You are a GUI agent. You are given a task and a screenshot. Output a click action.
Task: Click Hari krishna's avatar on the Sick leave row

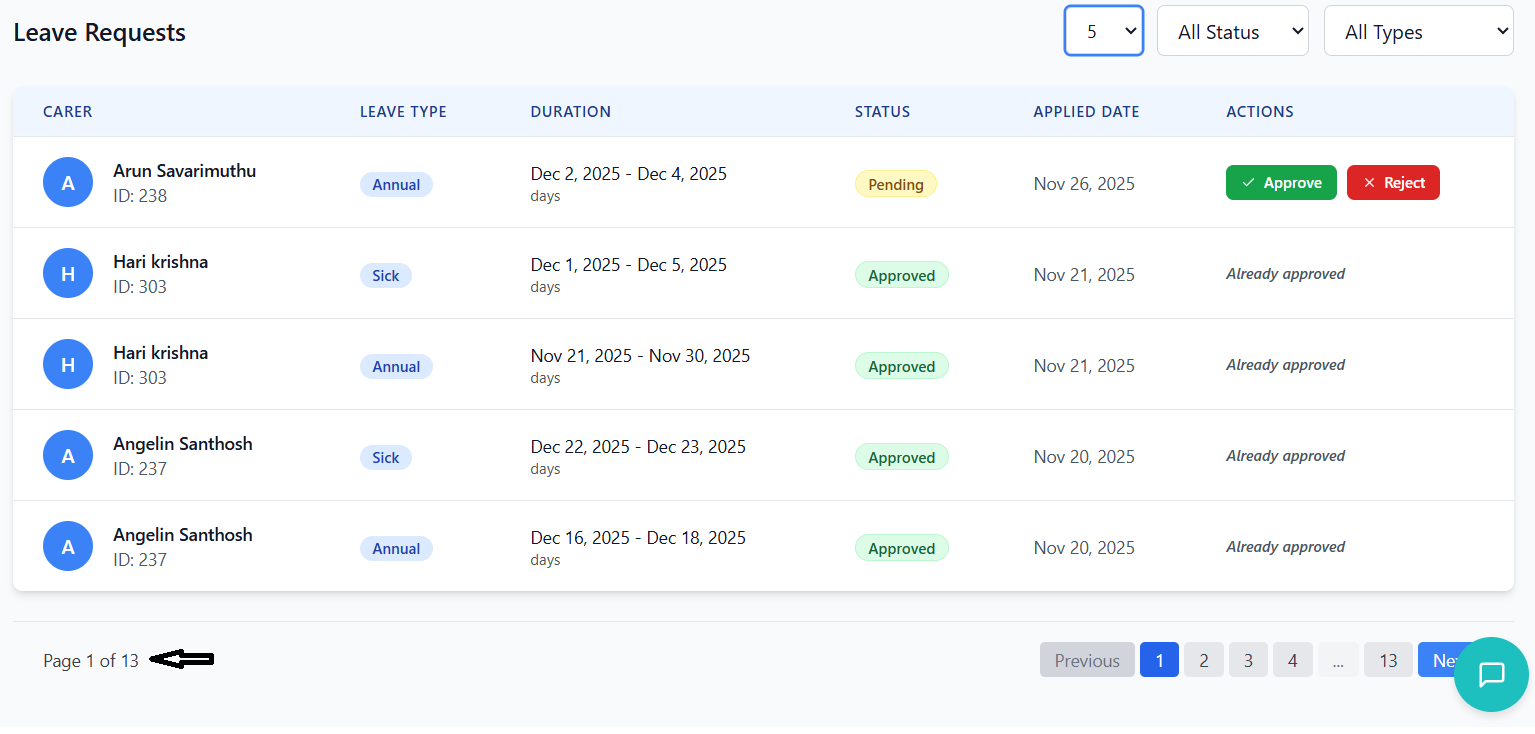coord(68,274)
